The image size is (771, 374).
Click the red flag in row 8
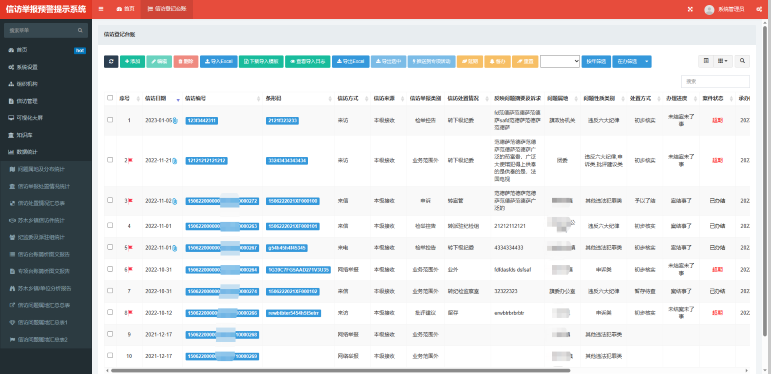[130, 313]
